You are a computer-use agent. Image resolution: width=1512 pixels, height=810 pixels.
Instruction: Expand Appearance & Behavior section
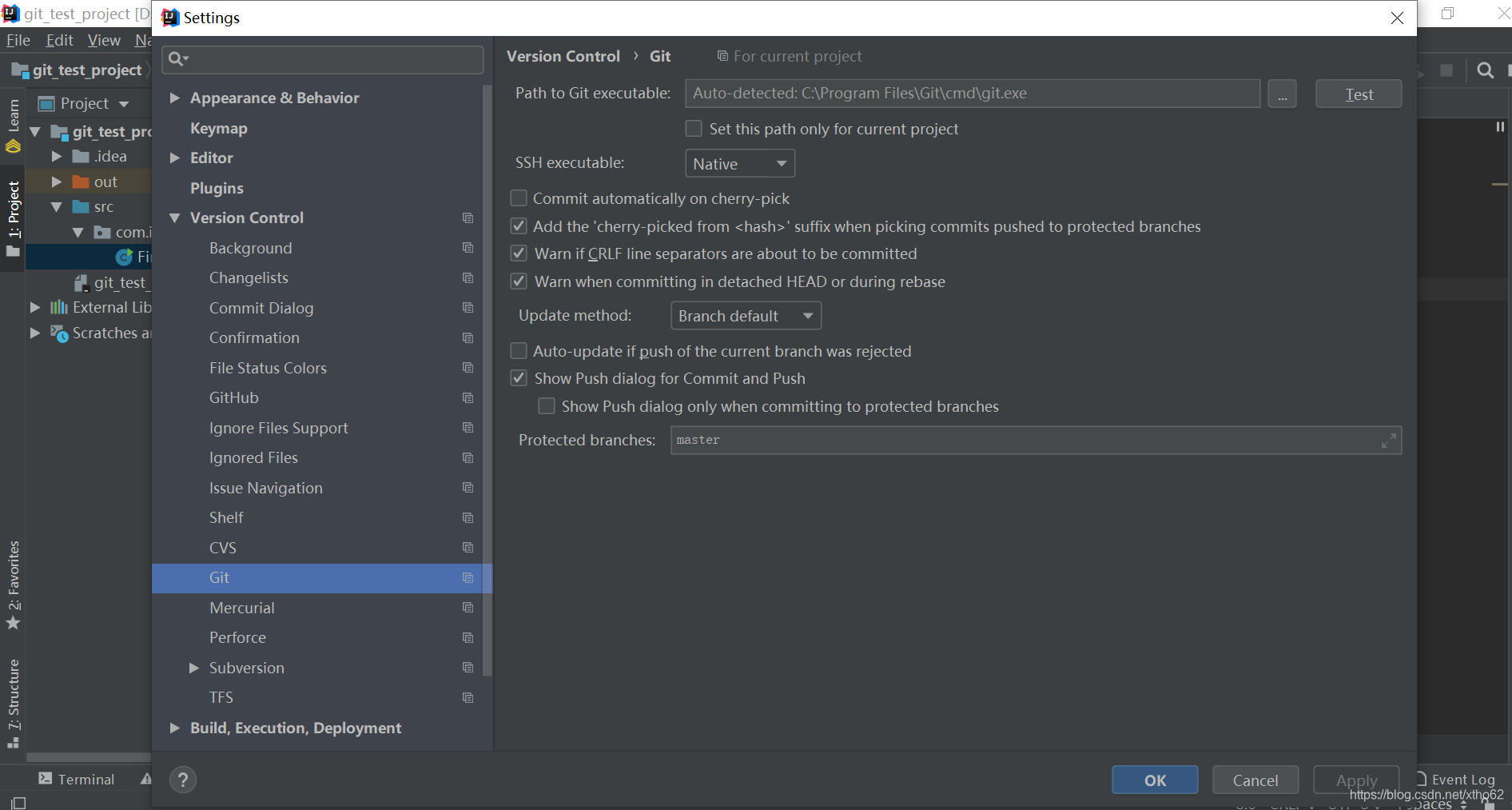click(x=174, y=98)
